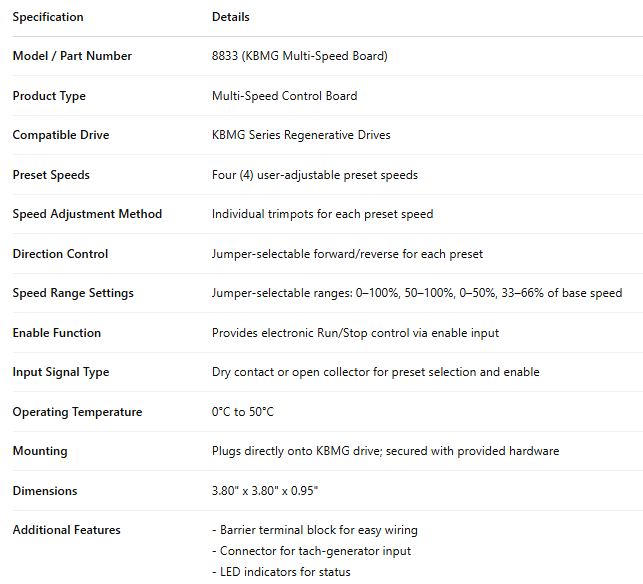Select 'Individual trimpots for each preset speed'

tap(322, 214)
